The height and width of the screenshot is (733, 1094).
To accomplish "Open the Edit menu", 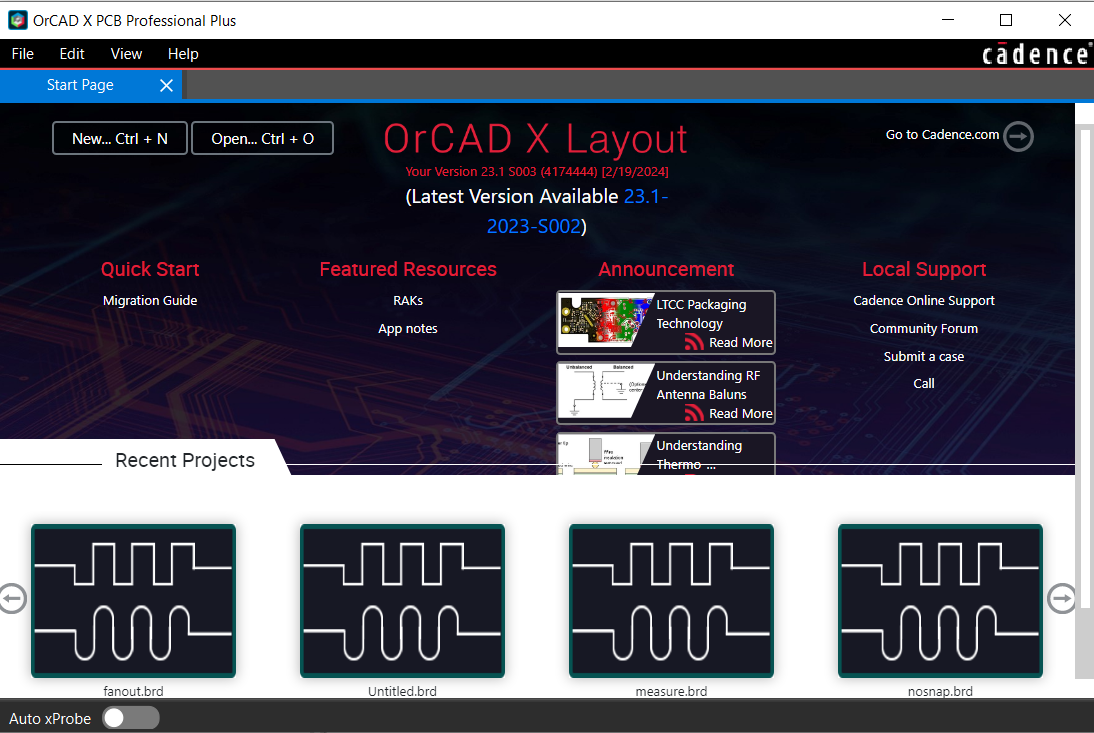I will 72,54.
